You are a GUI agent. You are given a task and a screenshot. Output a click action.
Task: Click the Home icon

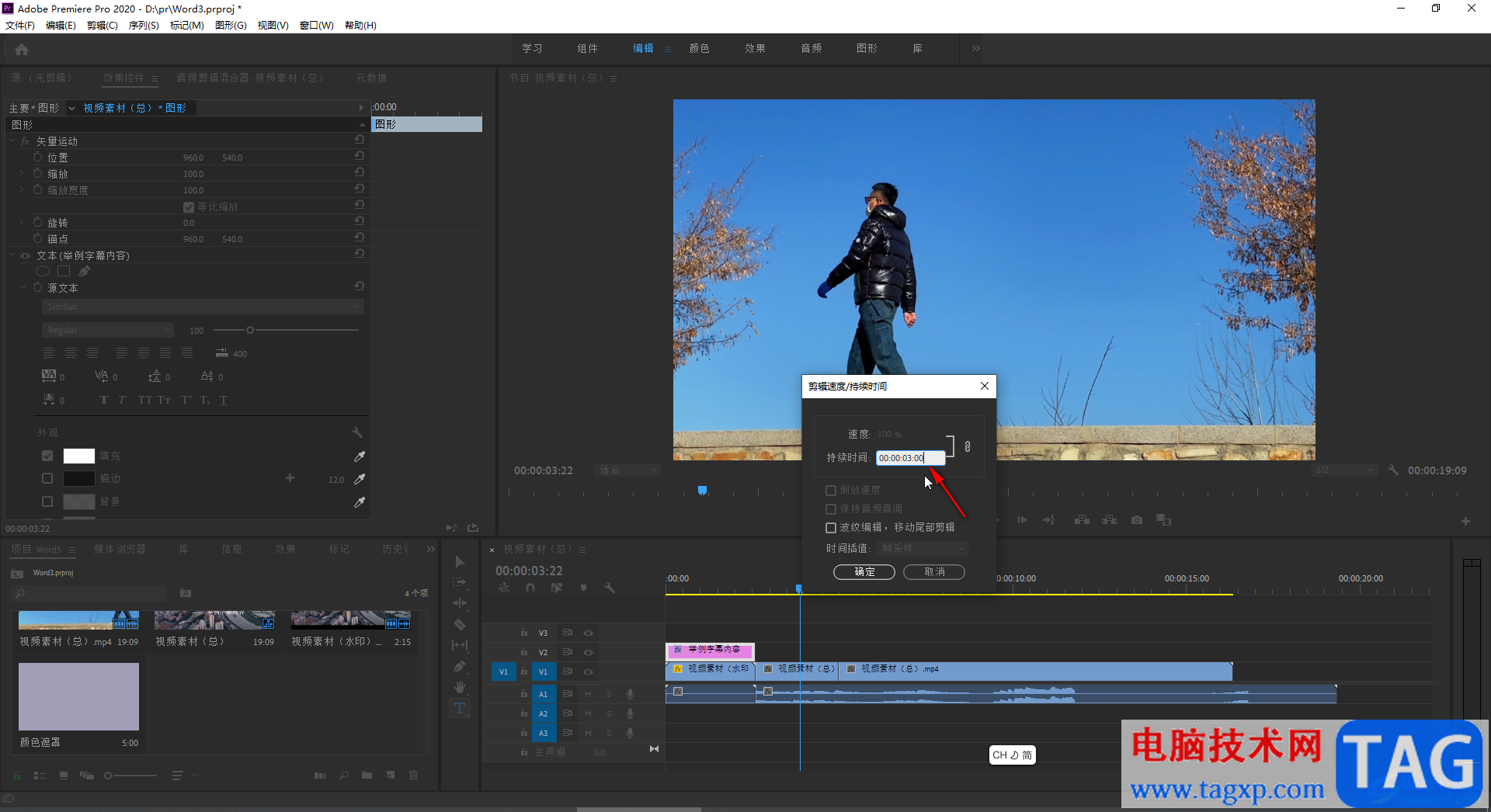pos(22,50)
